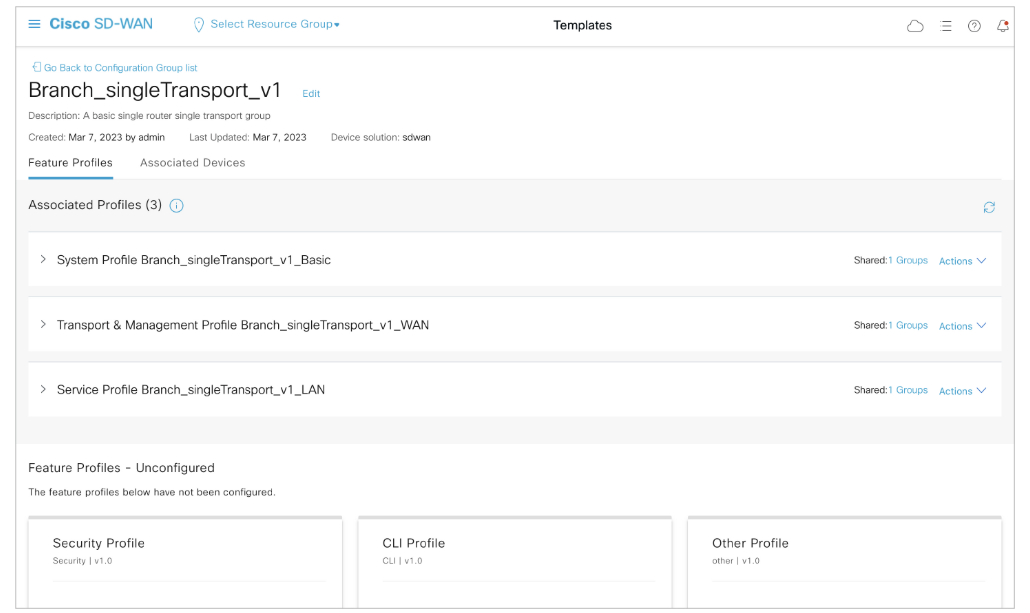Open the hamburger navigation menu
Image resolution: width=1030 pixels, height=613 pixels.
pos(34,24)
